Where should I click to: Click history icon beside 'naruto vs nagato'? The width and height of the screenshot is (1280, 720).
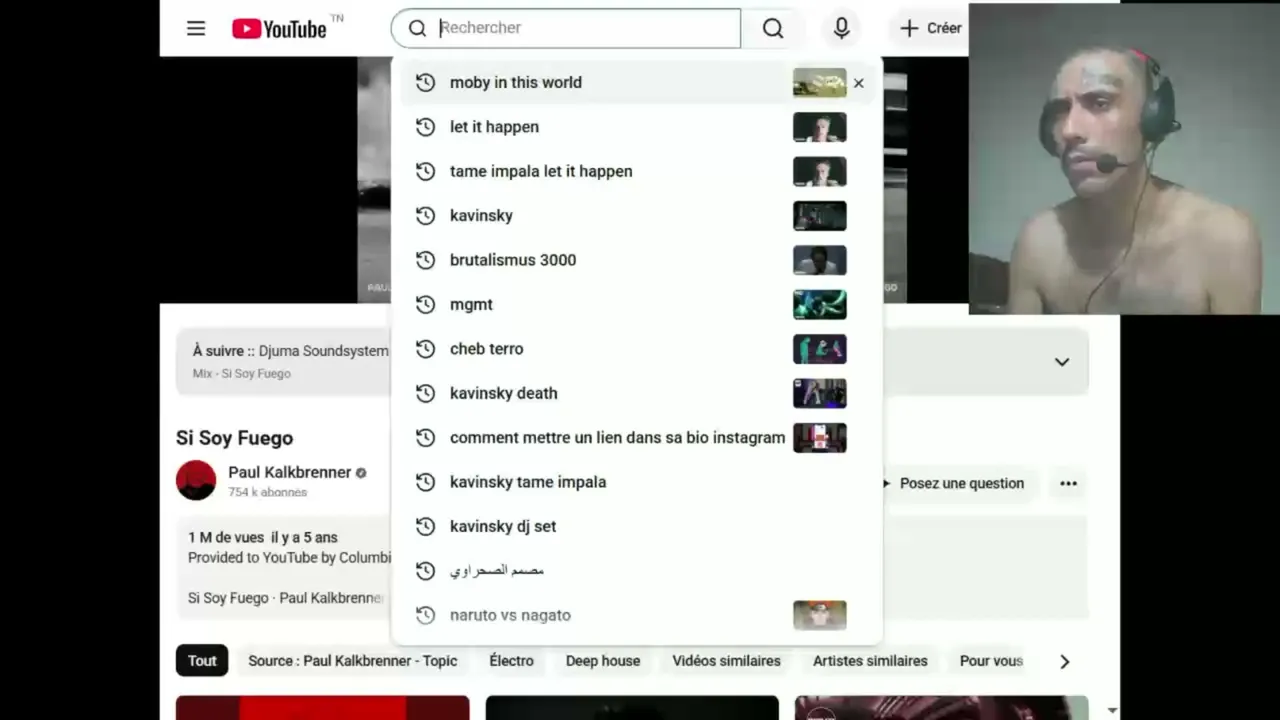coord(425,615)
